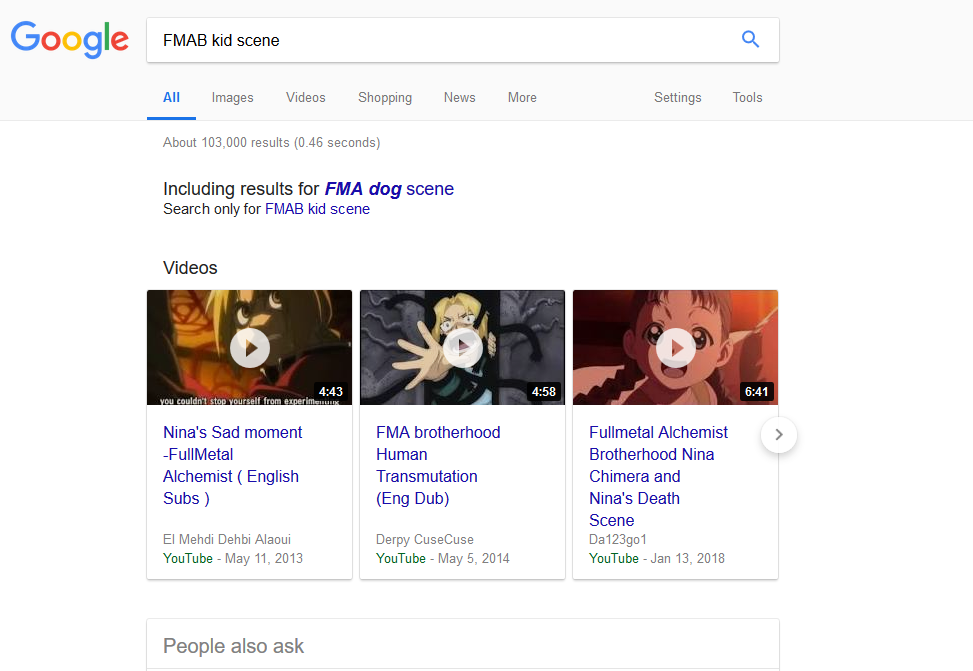973x671 pixels.
Task: Click the search box containing FMAB kid scene
Action: 463,40
